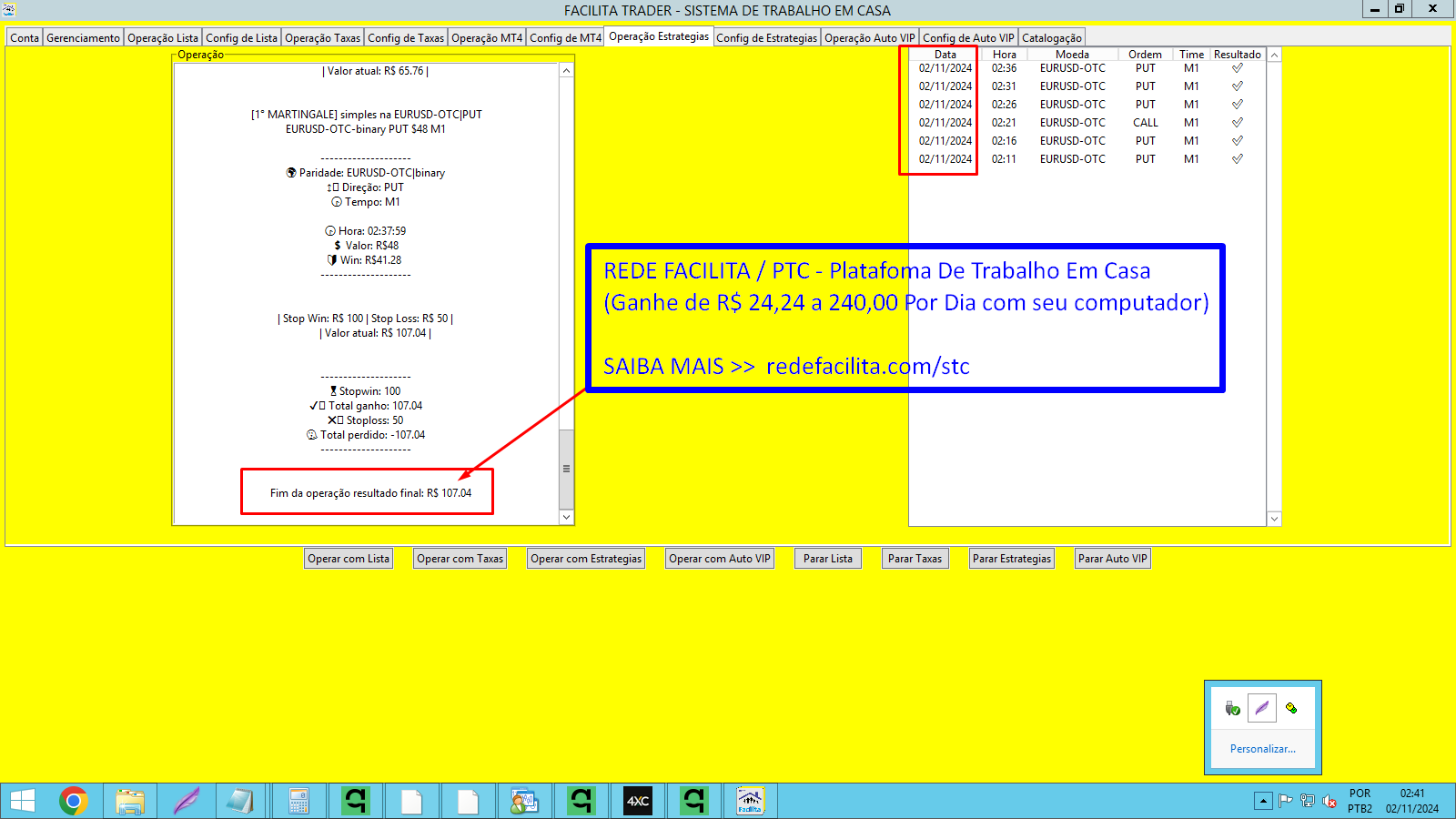
Task: Click the results table scrollbar down arrow
Action: tap(1274, 519)
